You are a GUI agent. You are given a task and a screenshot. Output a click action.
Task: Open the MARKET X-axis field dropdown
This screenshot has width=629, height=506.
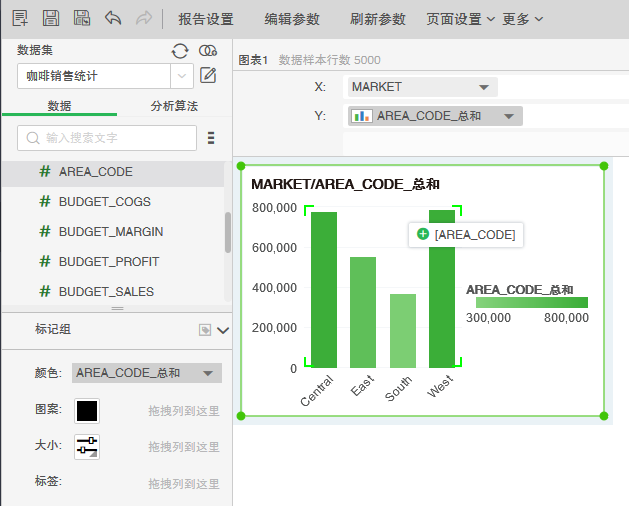(485, 87)
